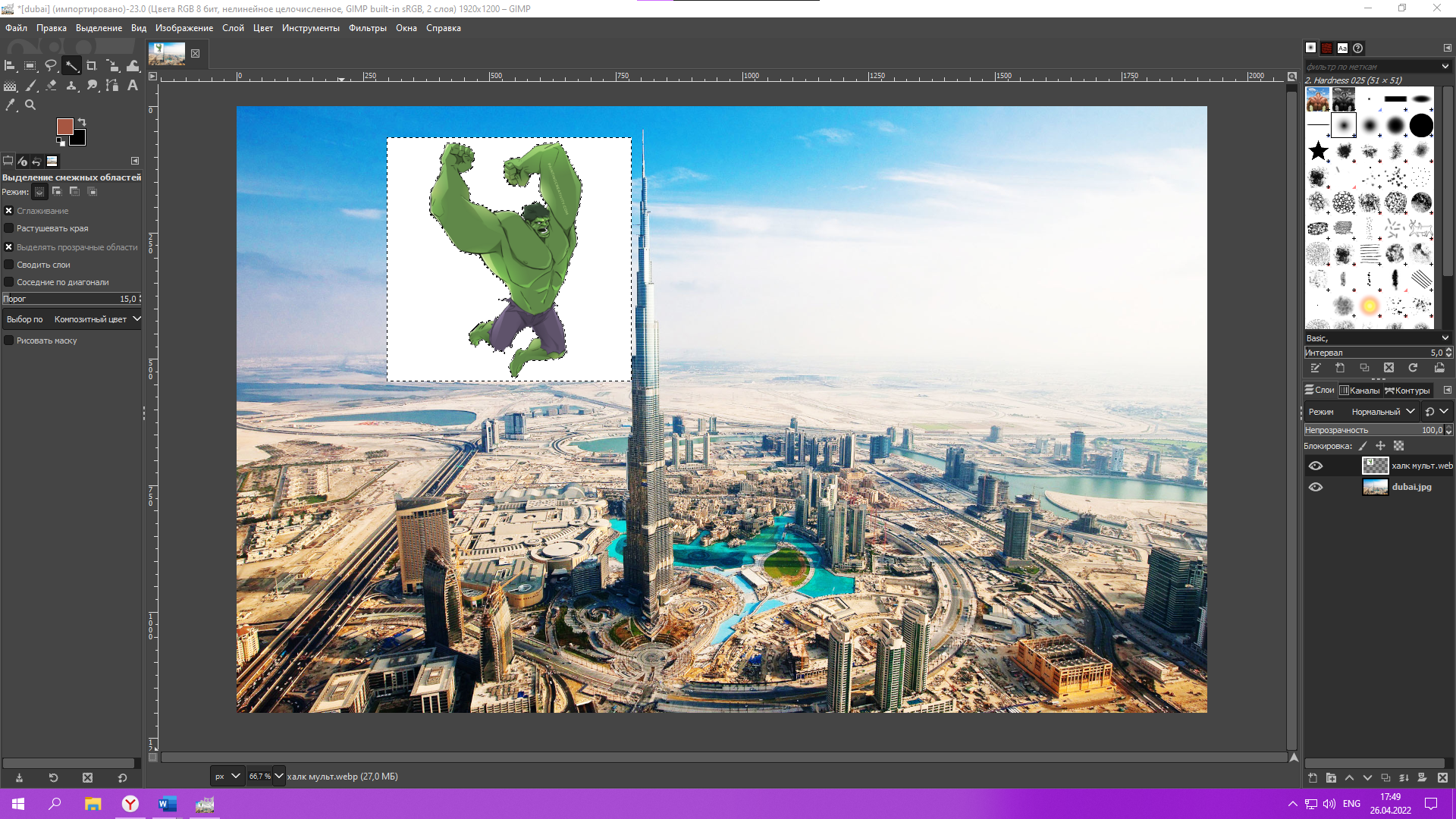
Task: Select the Text tool
Action: click(133, 86)
